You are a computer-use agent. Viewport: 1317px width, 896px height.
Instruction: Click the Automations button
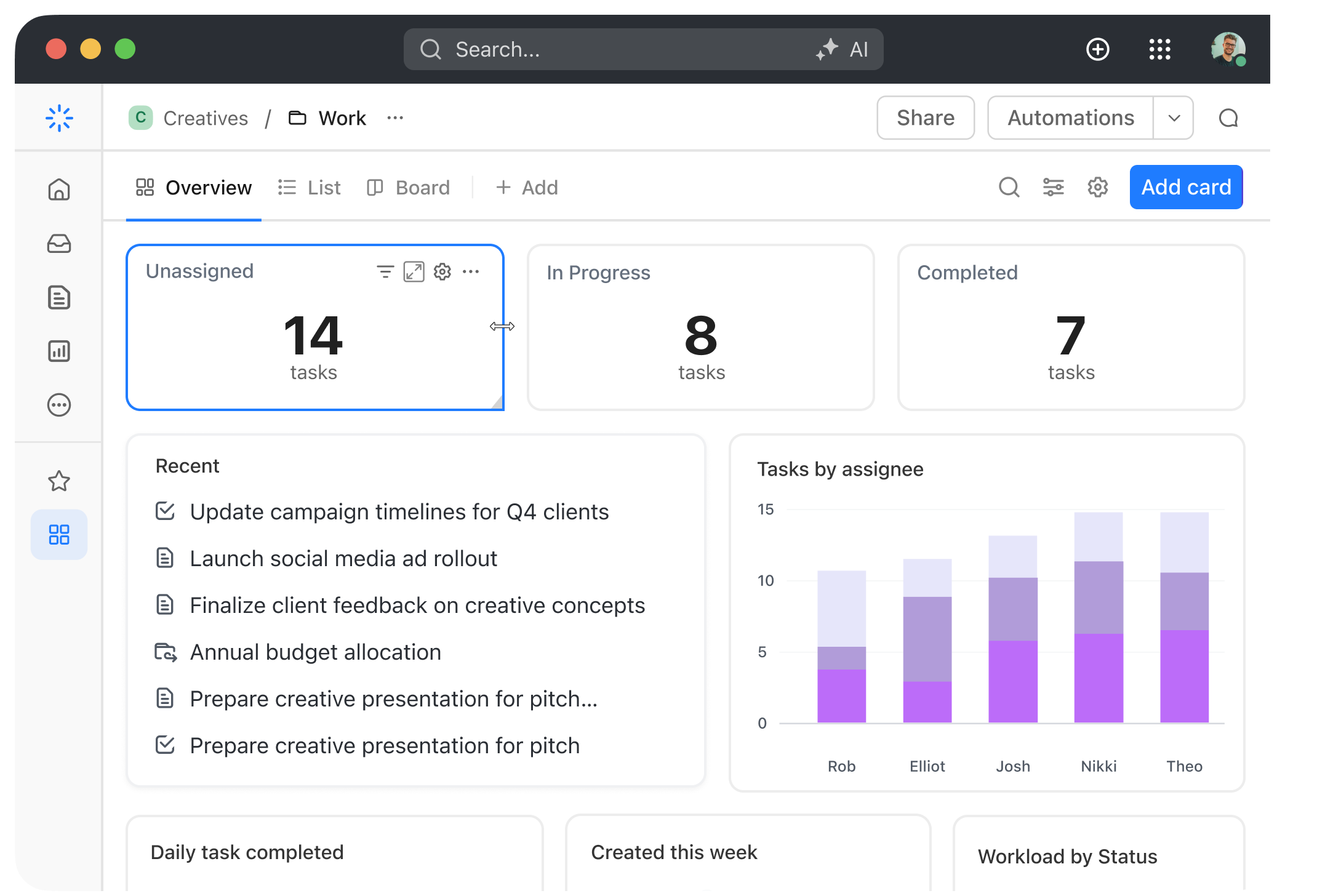(1070, 118)
